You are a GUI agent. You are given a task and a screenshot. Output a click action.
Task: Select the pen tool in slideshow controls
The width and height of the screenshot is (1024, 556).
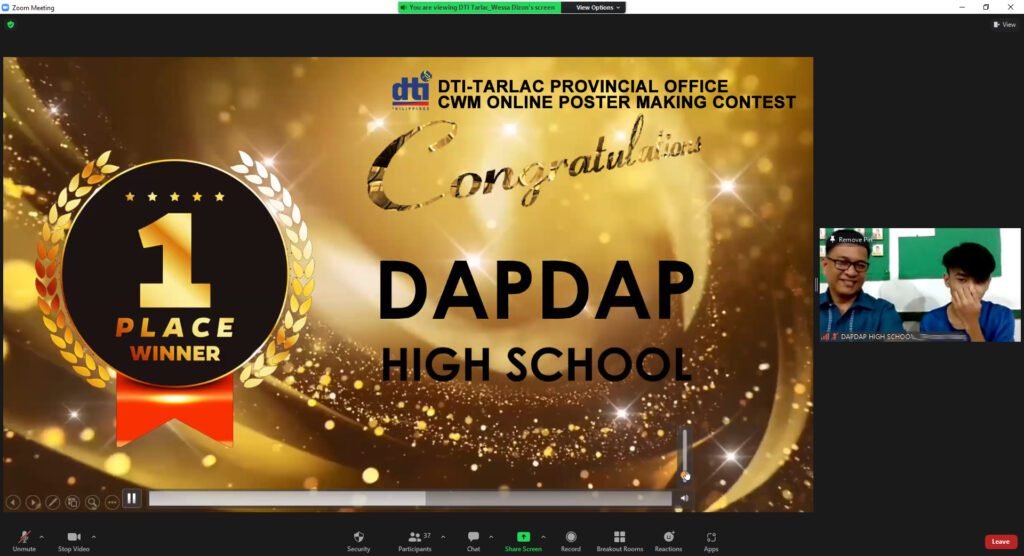pyautogui.click(x=53, y=502)
